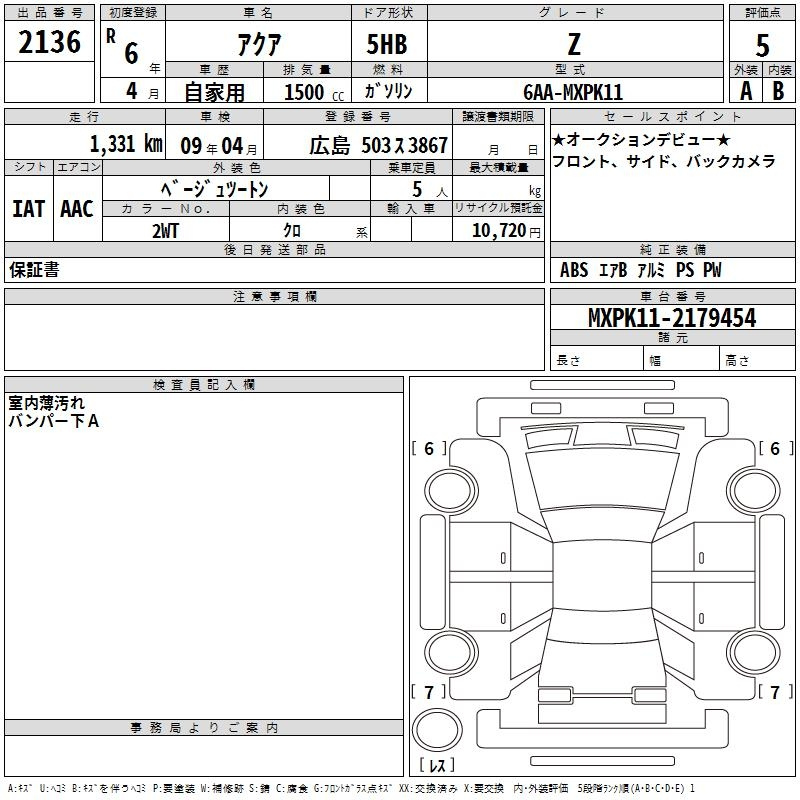The height and width of the screenshot is (800, 800).
Task: Click the wheel circle below the left [6] label
Action: 451,488
